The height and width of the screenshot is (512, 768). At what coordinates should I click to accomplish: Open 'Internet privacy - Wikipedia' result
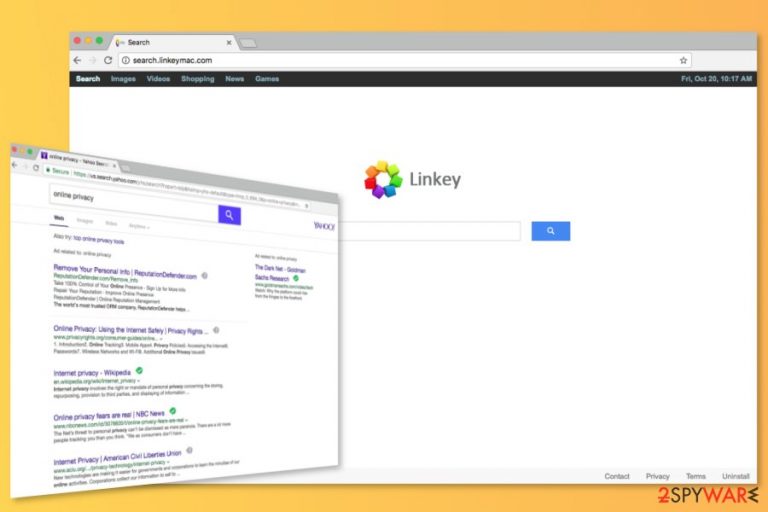click(x=92, y=373)
